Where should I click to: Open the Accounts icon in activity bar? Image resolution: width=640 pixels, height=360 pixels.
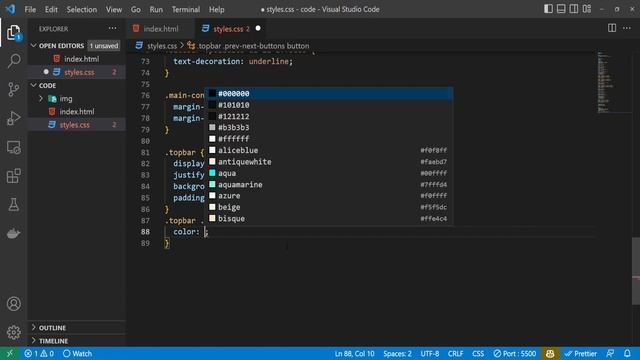tap(13, 304)
